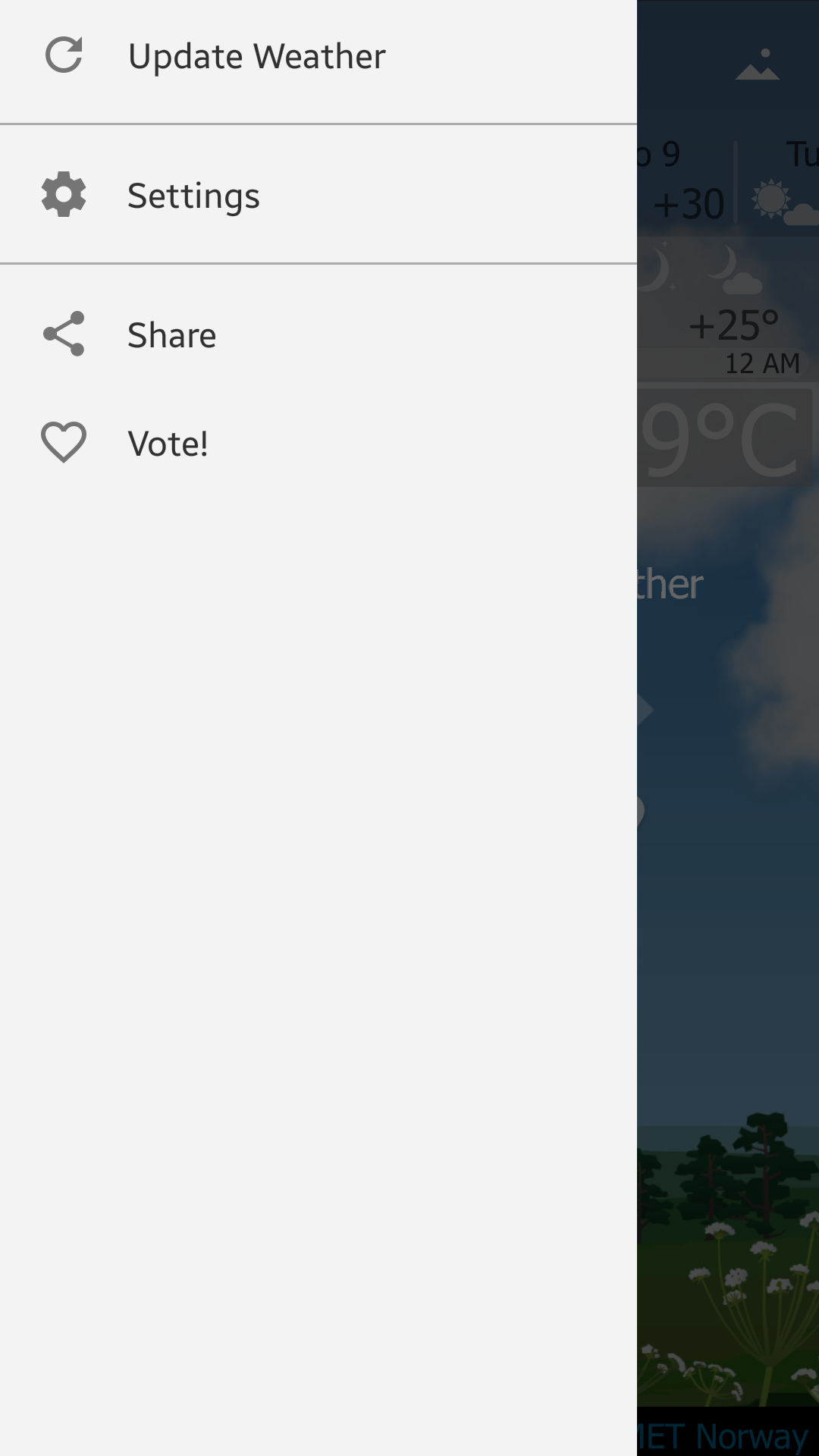The width and height of the screenshot is (819, 1456).
Task: Choose the Share label in drawer
Action: (172, 335)
